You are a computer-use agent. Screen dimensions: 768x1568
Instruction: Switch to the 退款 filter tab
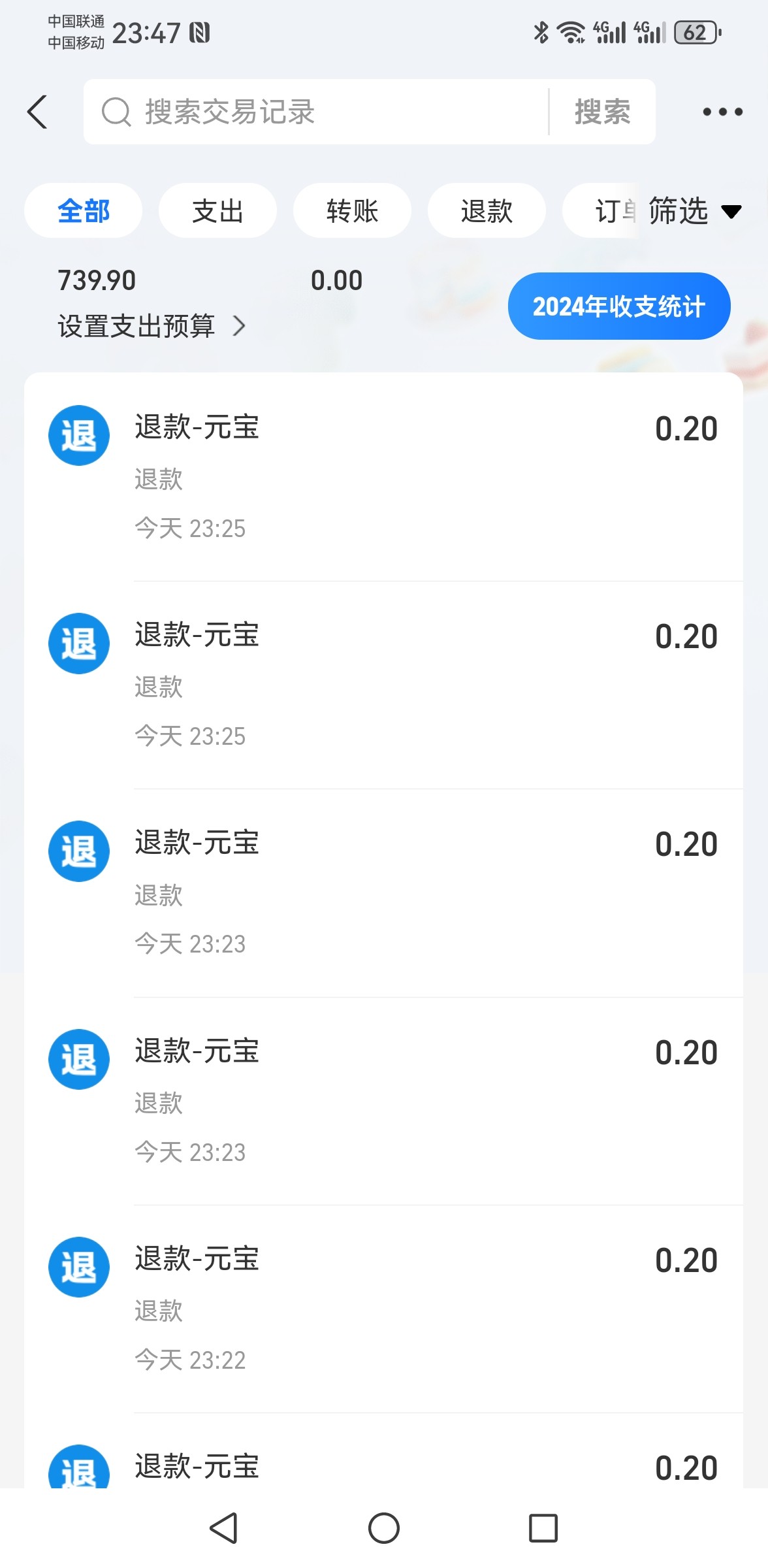[x=487, y=211]
